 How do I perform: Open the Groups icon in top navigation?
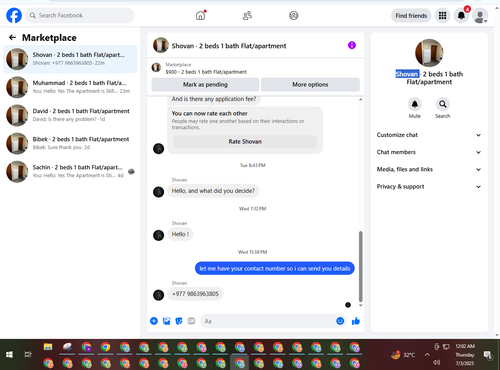(293, 16)
